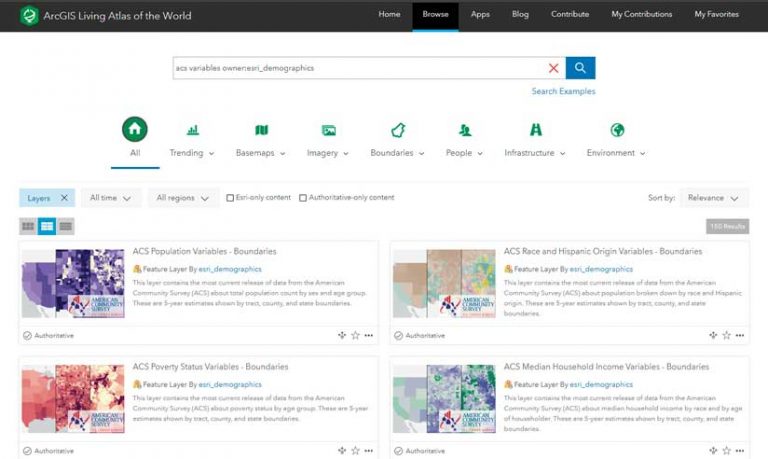Click the ACS Median Household Income thumbnail

tap(444, 399)
